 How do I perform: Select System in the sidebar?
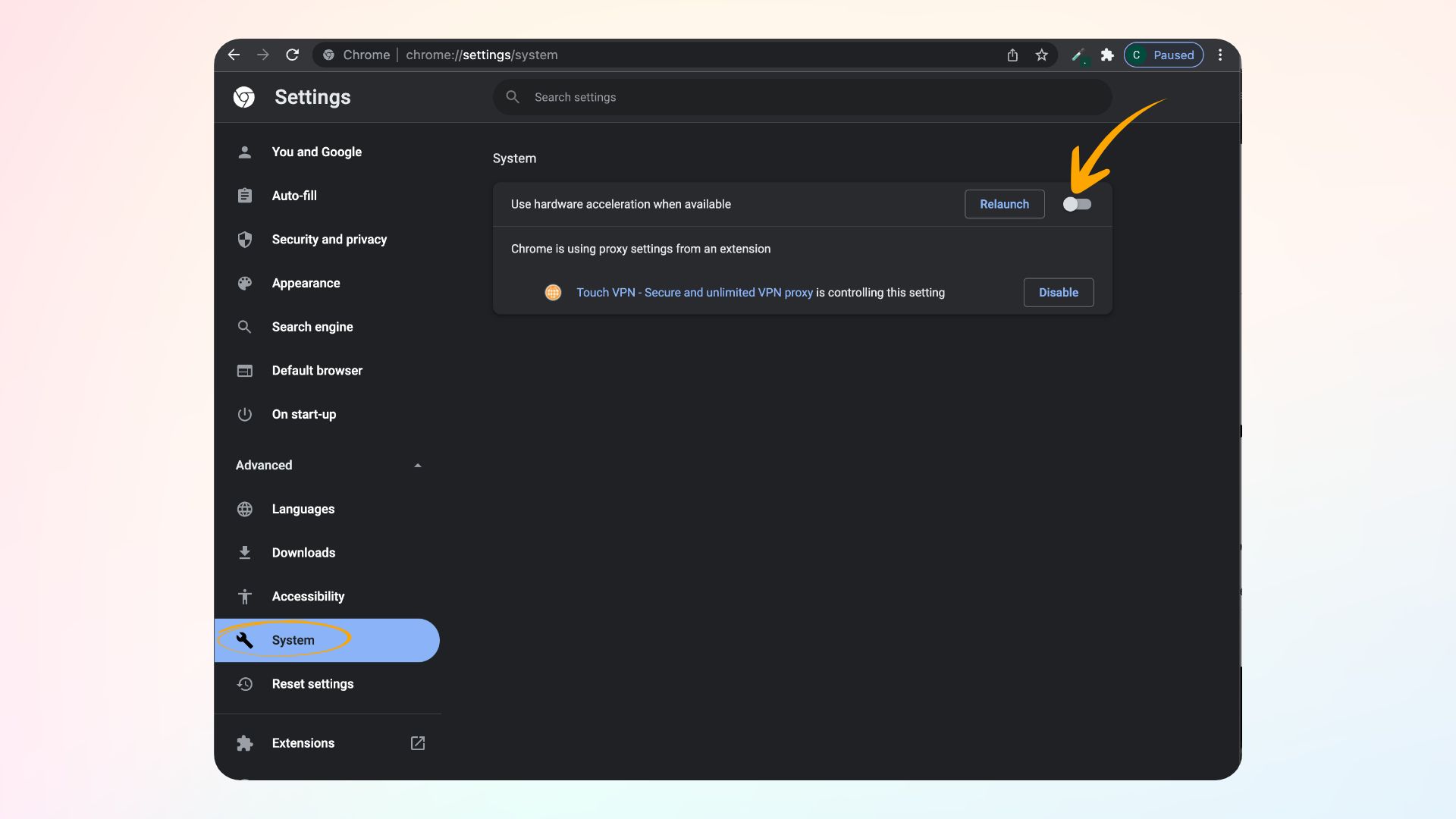tap(327, 640)
